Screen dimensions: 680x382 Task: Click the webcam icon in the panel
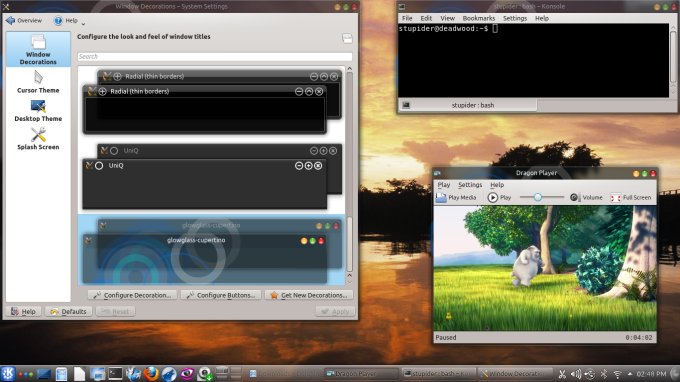pos(205,374)
